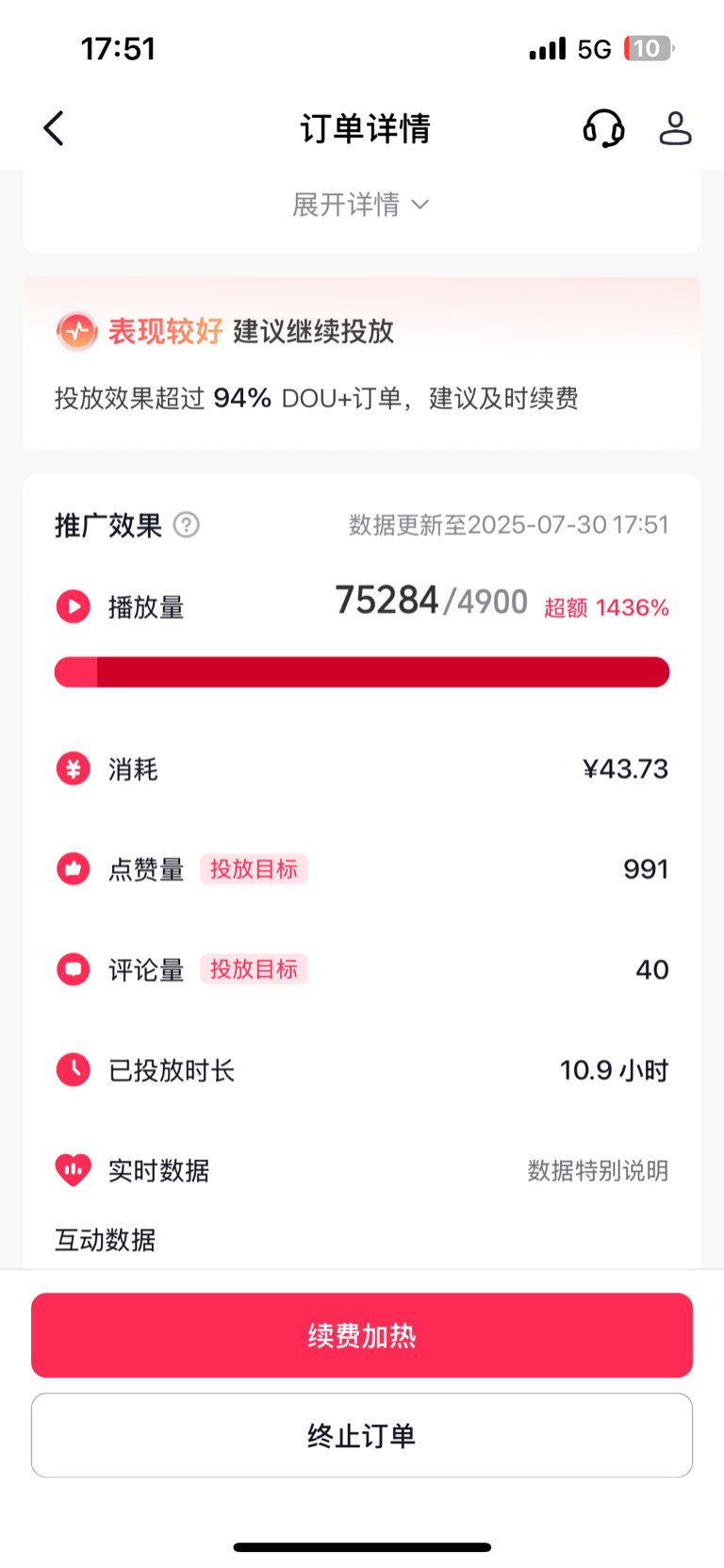Tap the chevron beside 展开详情
Screen dimensions: 724x1568
click(x=420, y=205)
